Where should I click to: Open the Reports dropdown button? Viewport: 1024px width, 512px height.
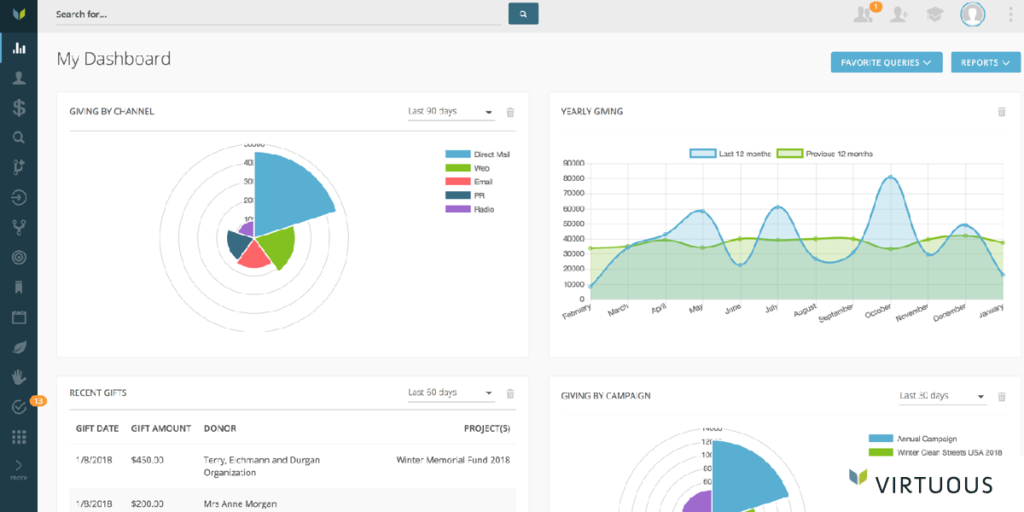point(985,63)
